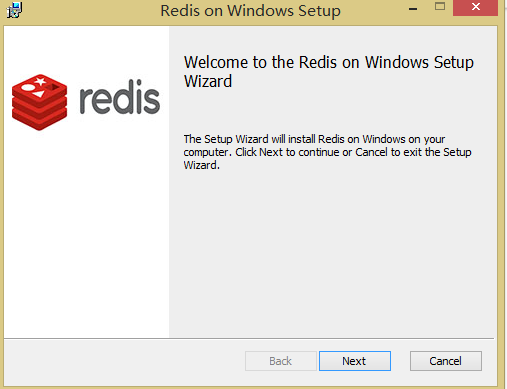
Task: Click the dark square on Redis cube
Action: point(53,87)
